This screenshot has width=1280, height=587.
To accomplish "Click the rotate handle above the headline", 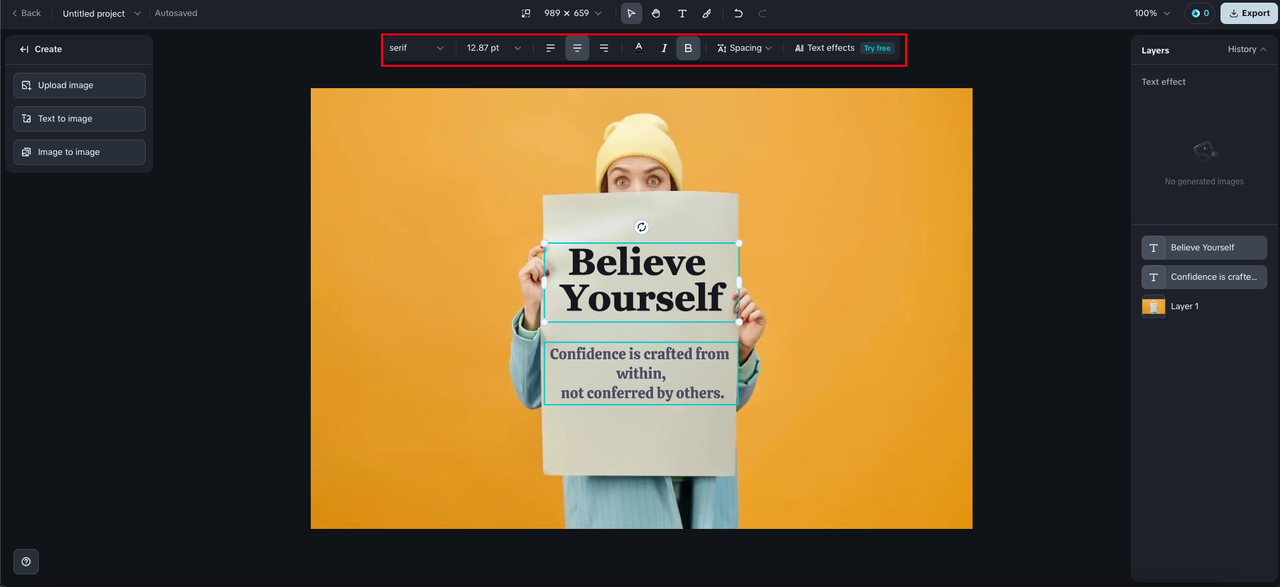I will tap(642, 227).
